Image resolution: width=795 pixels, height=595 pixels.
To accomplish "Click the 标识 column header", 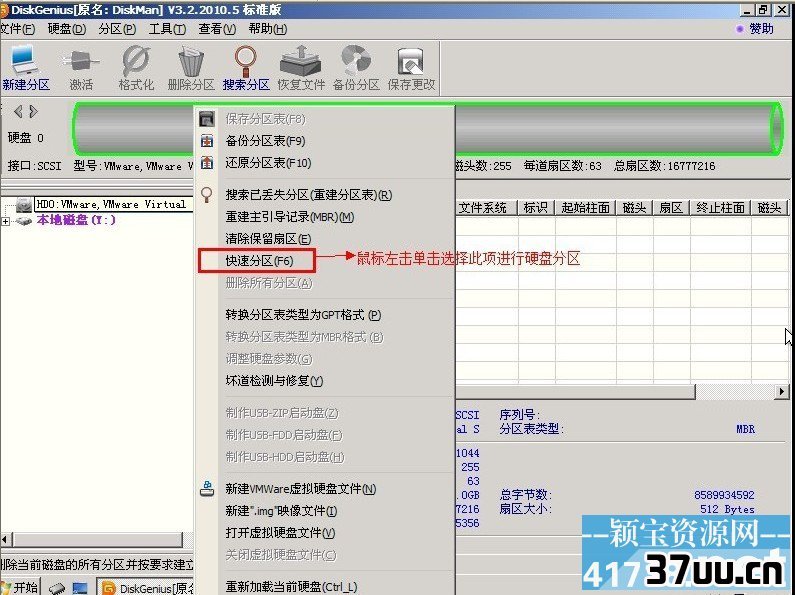I will click(x=536, y=207).
